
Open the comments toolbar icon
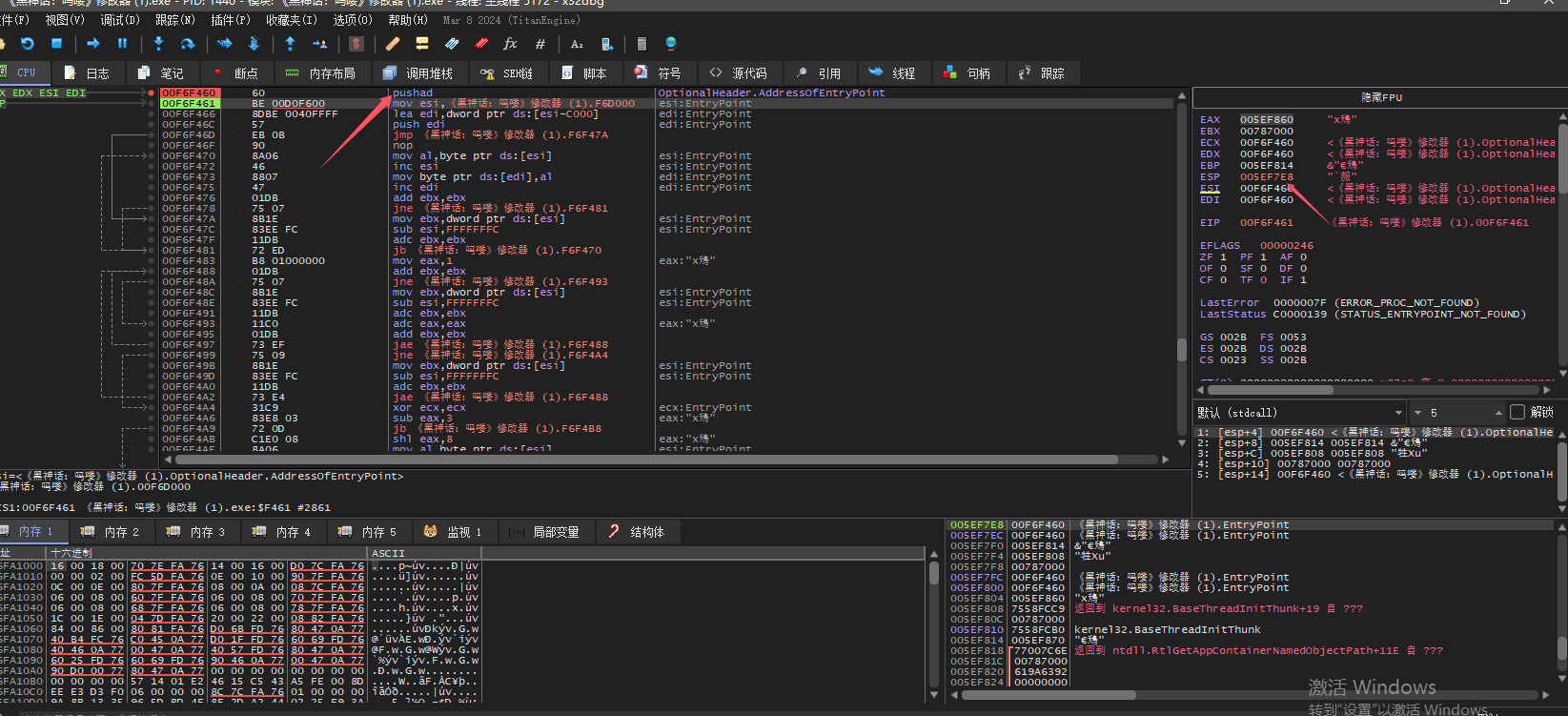[x=421, y=44]
